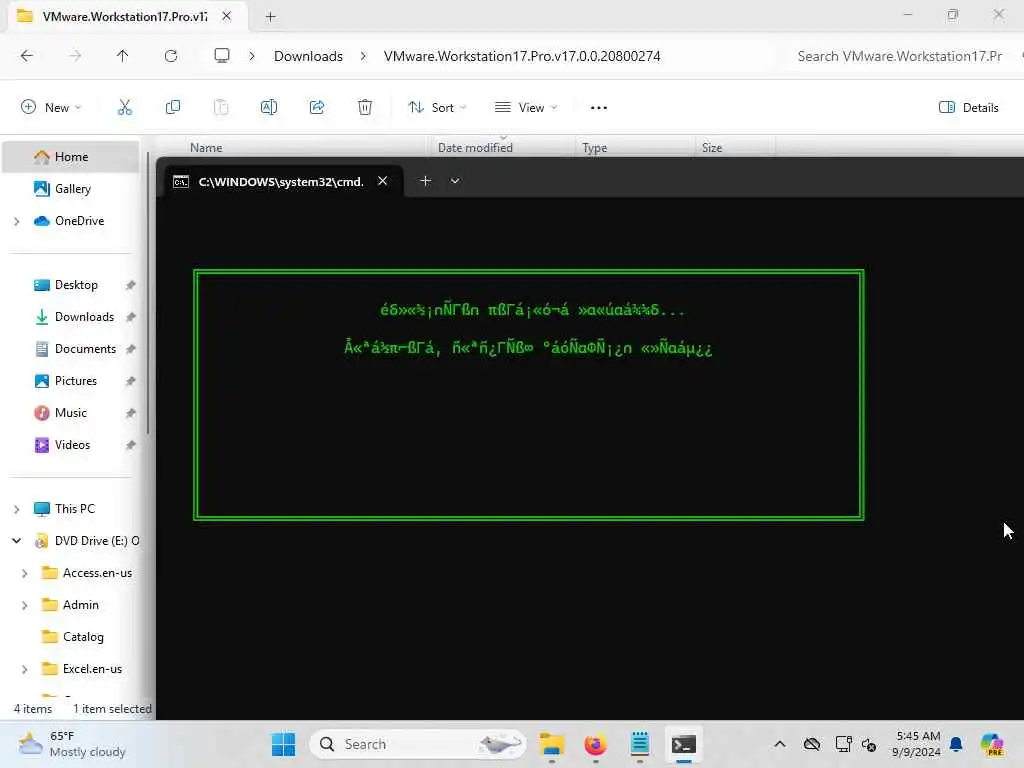Viewport: 1024px width, 768px height.
Task: Click the Terminal taskbar icon
Action: (x=684, y=744)
